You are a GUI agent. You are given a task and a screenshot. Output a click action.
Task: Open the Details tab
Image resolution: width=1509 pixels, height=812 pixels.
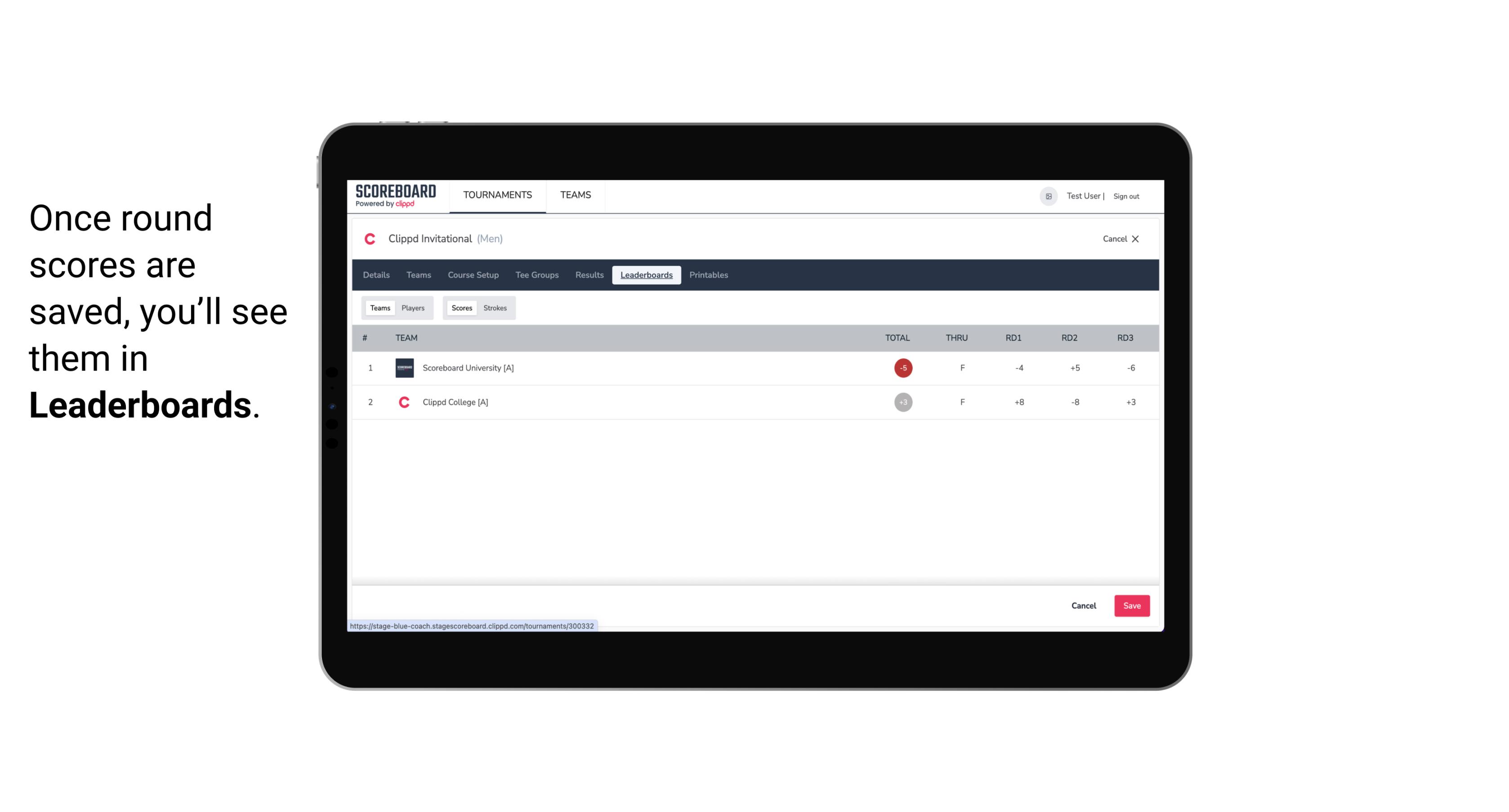click(376, 275)
